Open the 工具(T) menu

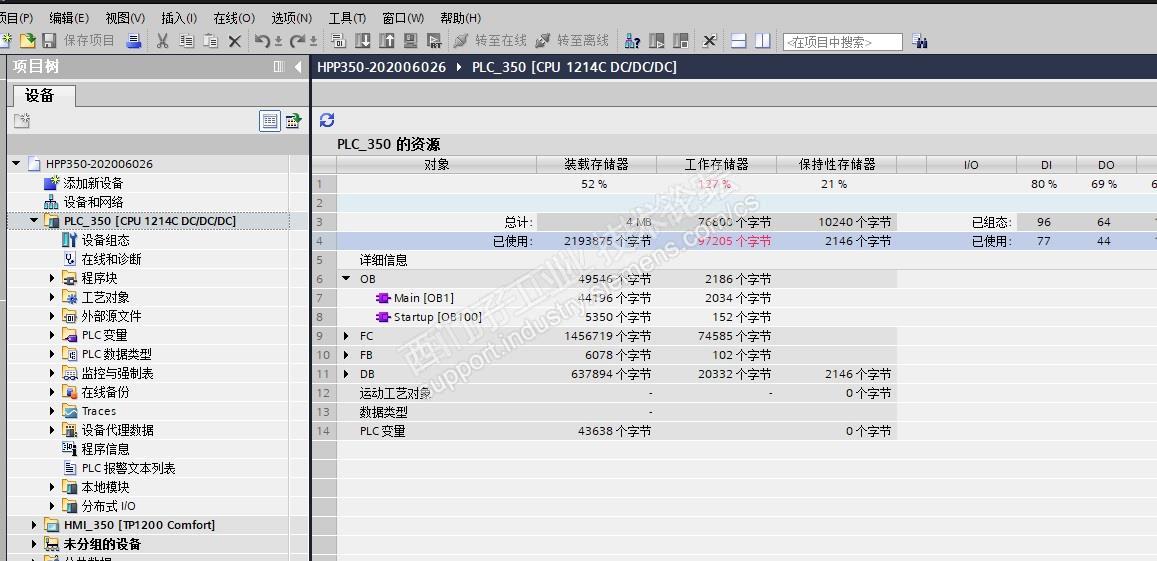(x=347, y=18)
